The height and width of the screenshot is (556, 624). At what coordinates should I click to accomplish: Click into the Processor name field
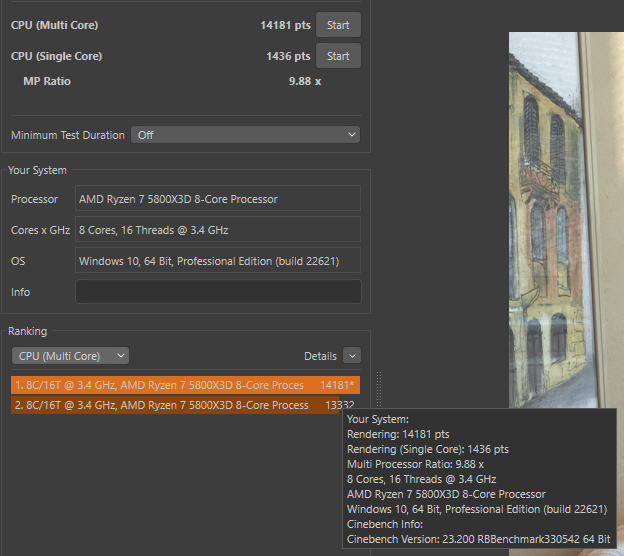tap(218, 198)
